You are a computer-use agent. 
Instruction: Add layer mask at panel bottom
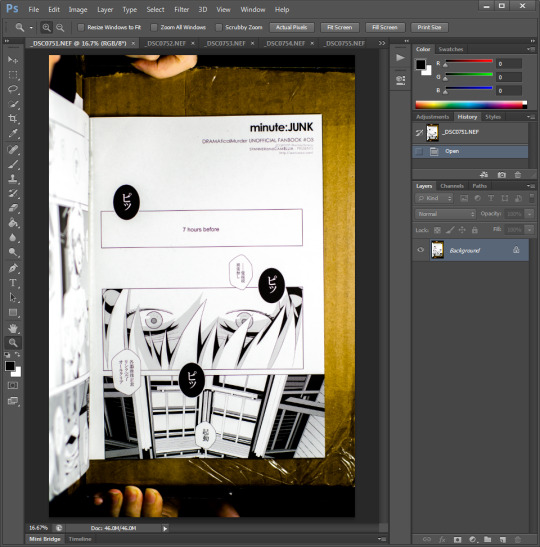click(x=457, y=539)
